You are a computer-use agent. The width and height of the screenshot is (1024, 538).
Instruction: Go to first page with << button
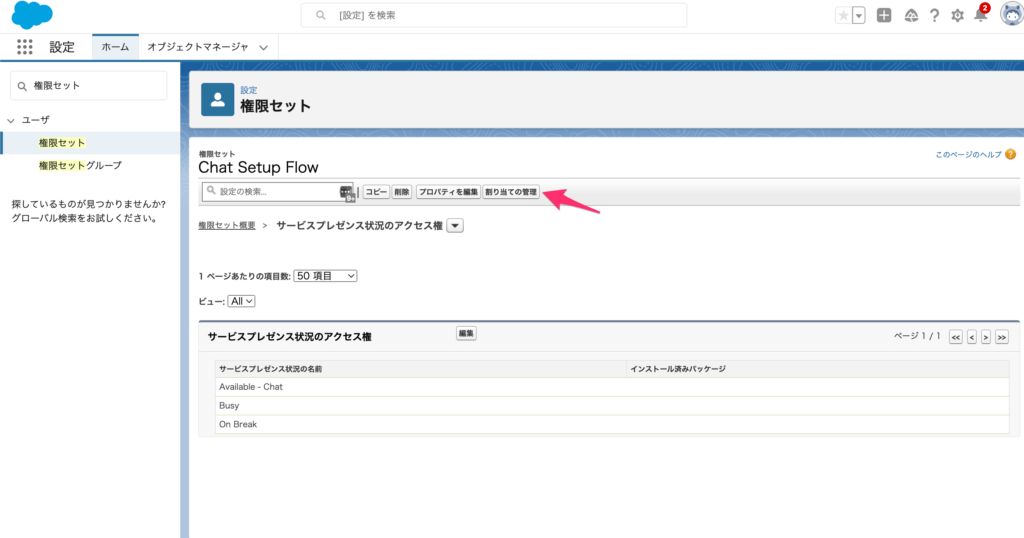[955, 337]
